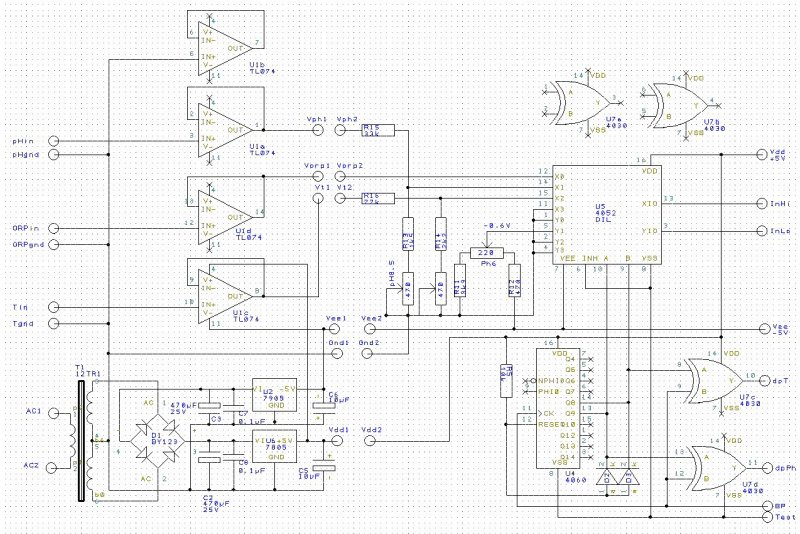
Task: Select the U7c XOR gate driving dpT
Action: (x=712, y=381)
